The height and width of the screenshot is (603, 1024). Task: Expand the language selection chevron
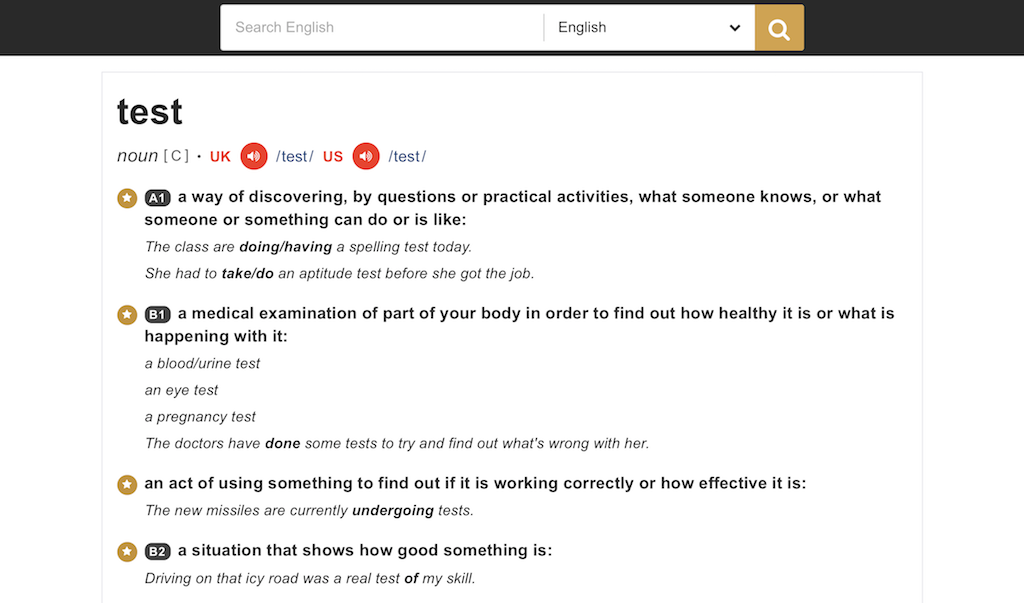pyautogui.click(x=735, y=27)
